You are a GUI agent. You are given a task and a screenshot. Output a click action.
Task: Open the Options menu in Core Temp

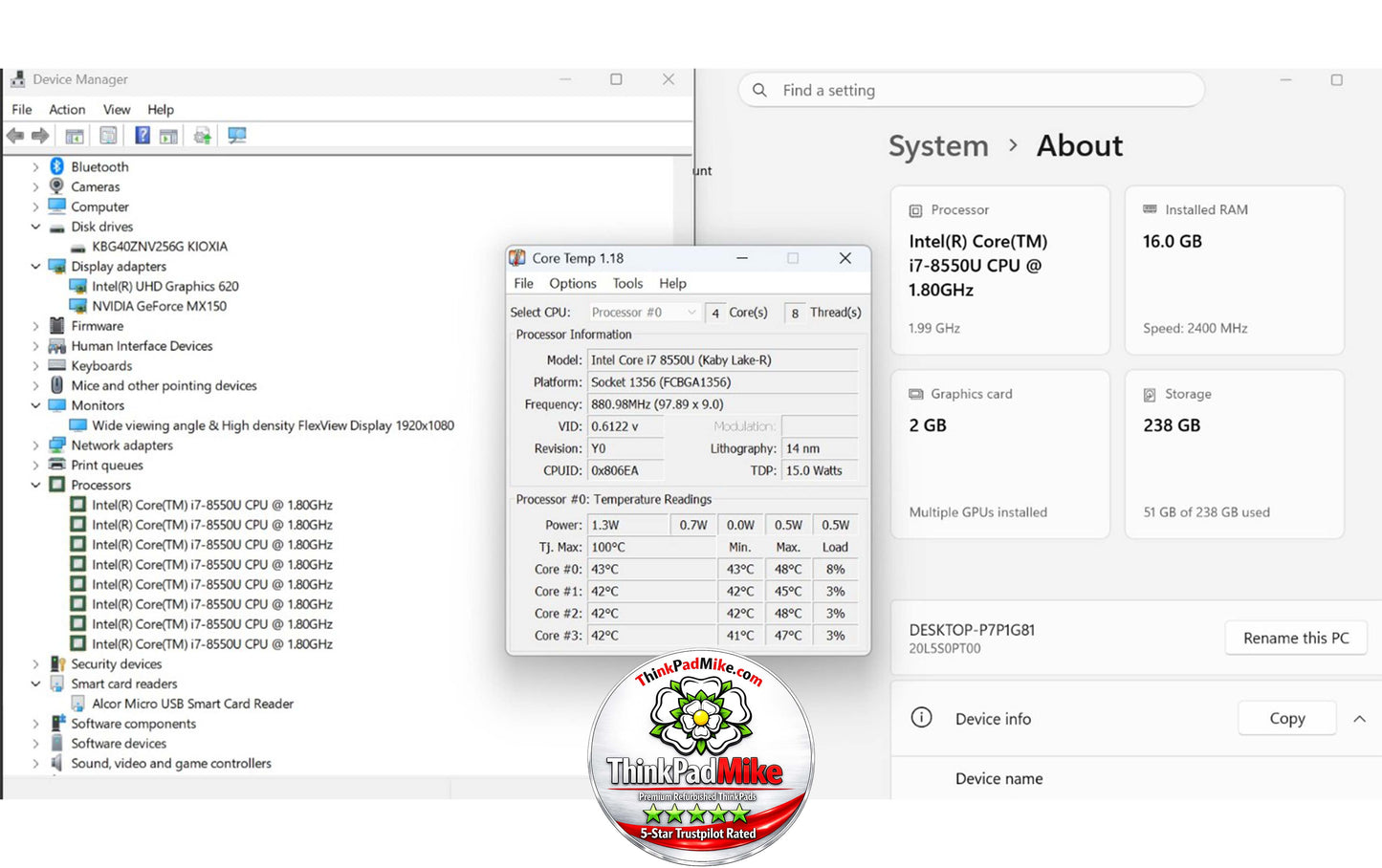coord(573,283)
